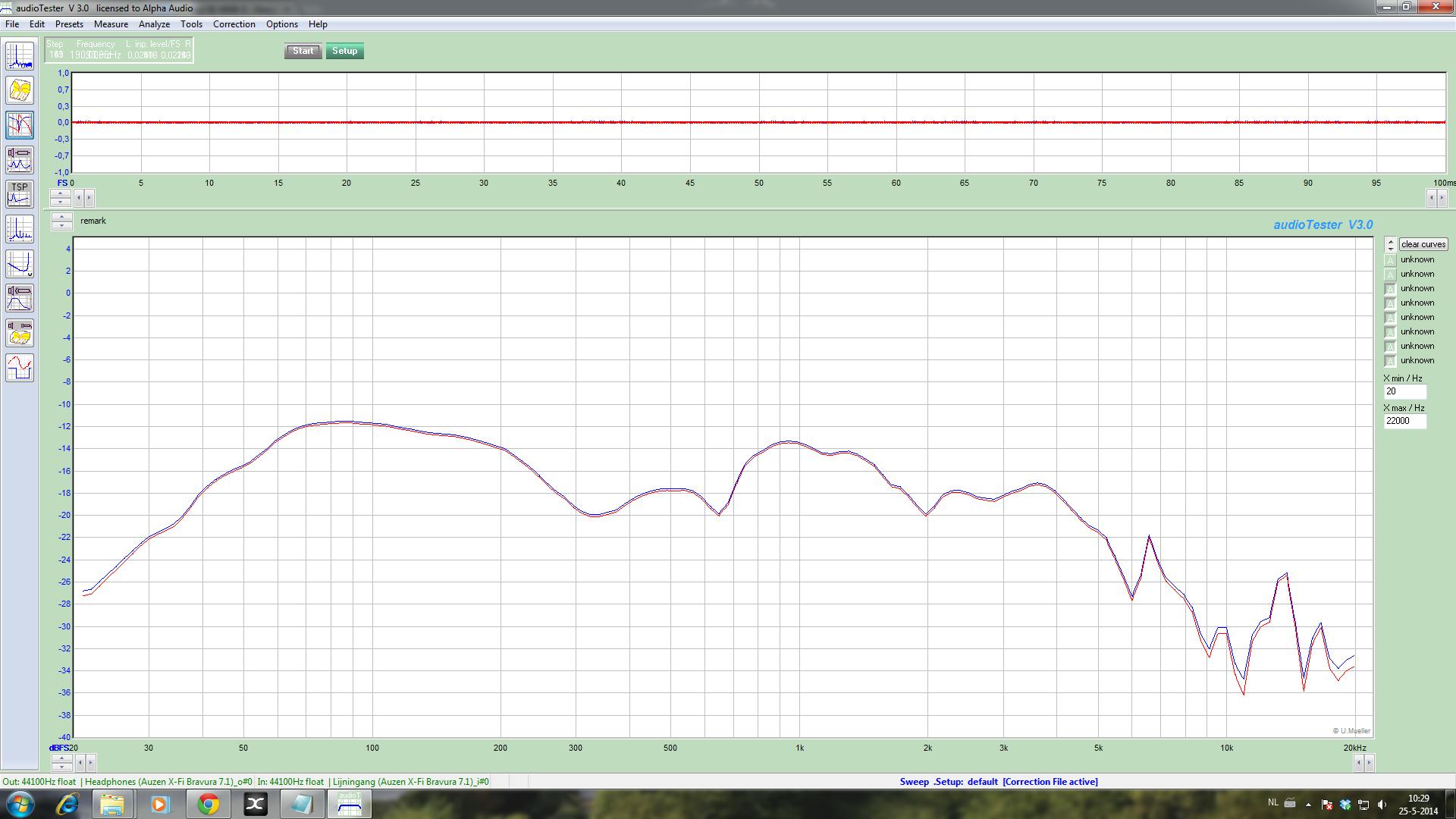This screenshot has height=819, width=1456.
Task: Select the distortion curve measurement icon
Action: pyautogui.click(x=20, y=264)
